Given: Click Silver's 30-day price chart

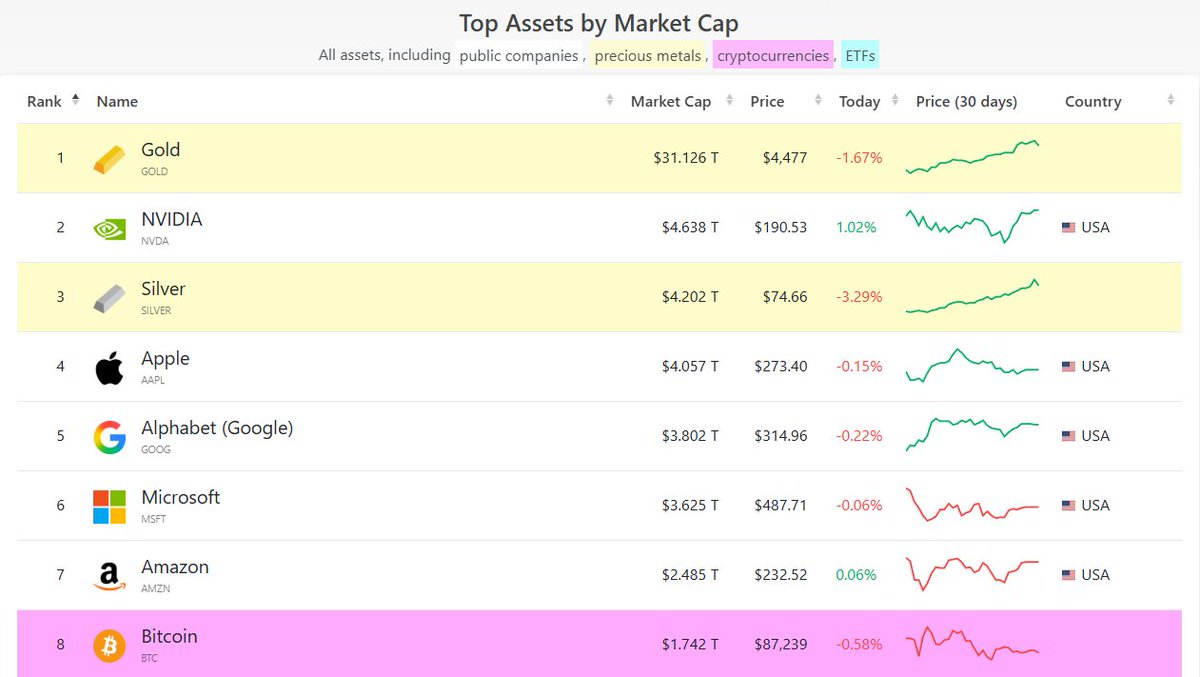Looking at the screenshot, I should [x=973, y=297].
